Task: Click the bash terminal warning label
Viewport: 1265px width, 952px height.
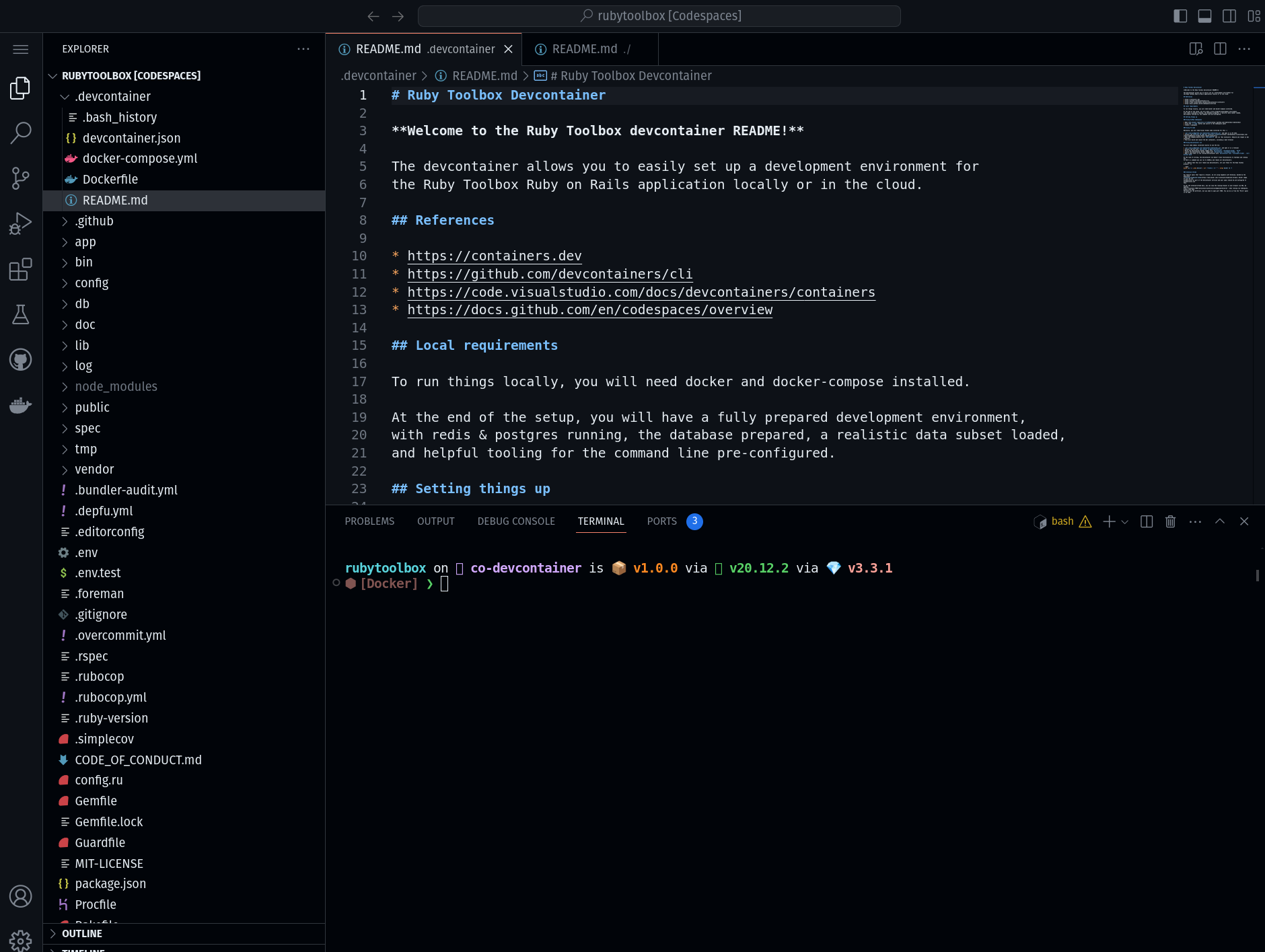Action: 1062,521
